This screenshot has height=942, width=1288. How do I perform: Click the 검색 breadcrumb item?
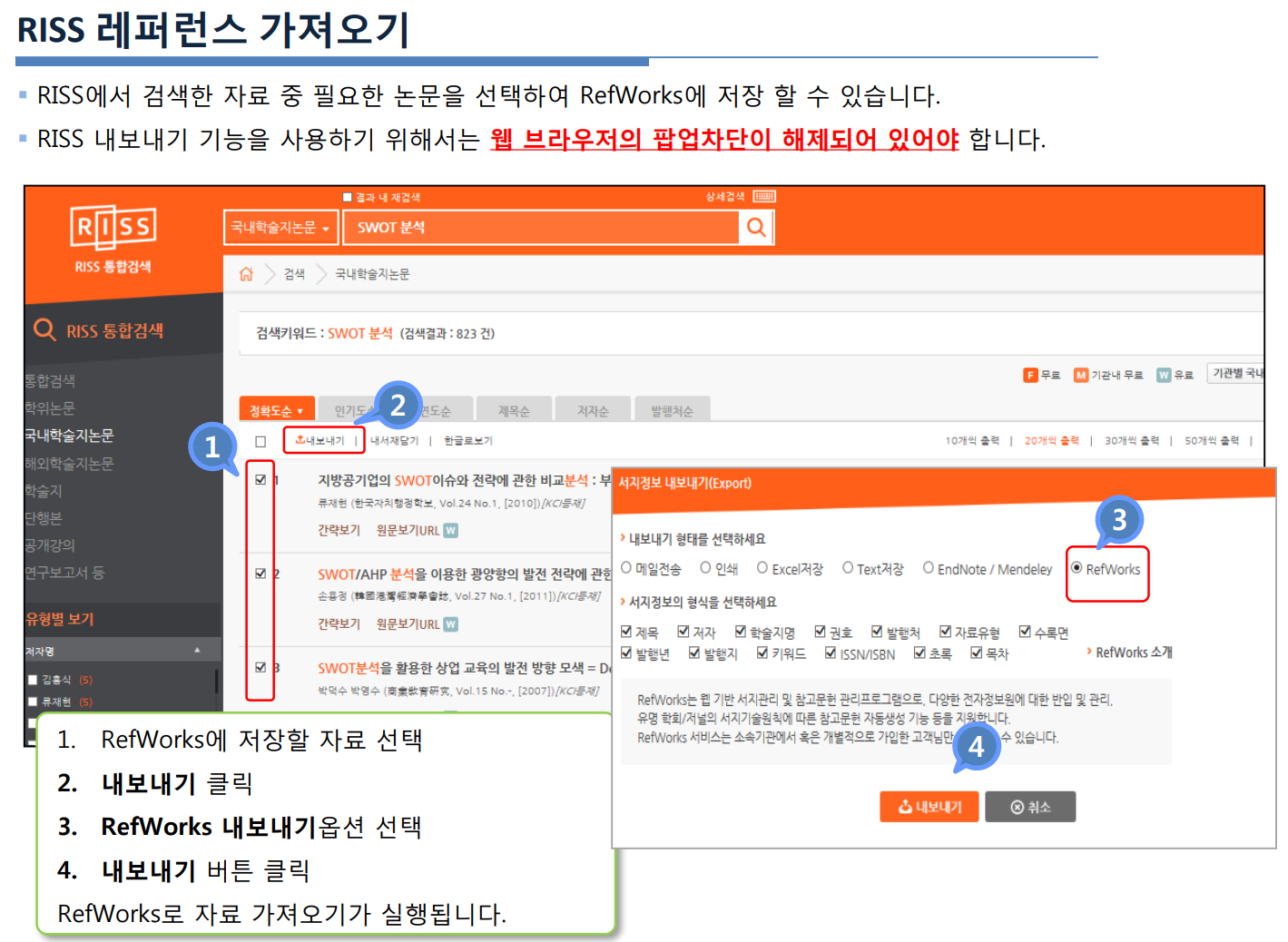294,274
